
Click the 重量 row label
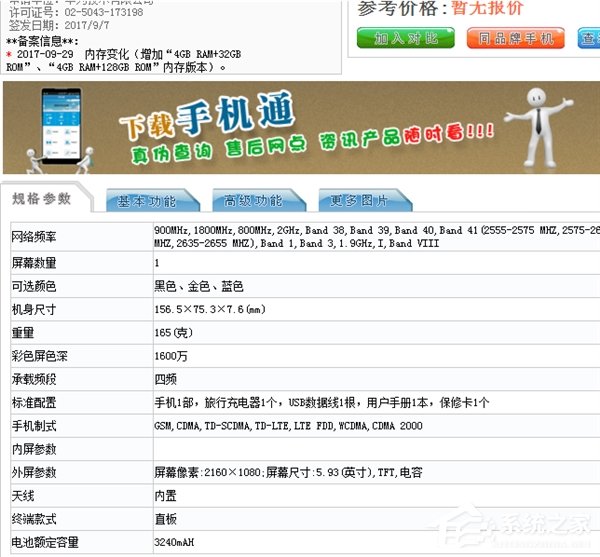[23, 333]
